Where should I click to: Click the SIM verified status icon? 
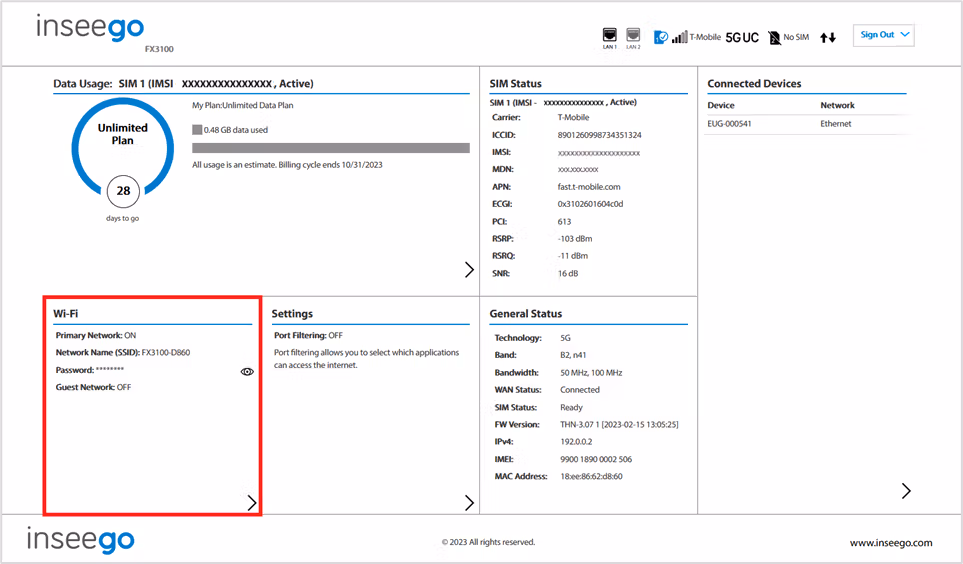(x=661, y=37)
